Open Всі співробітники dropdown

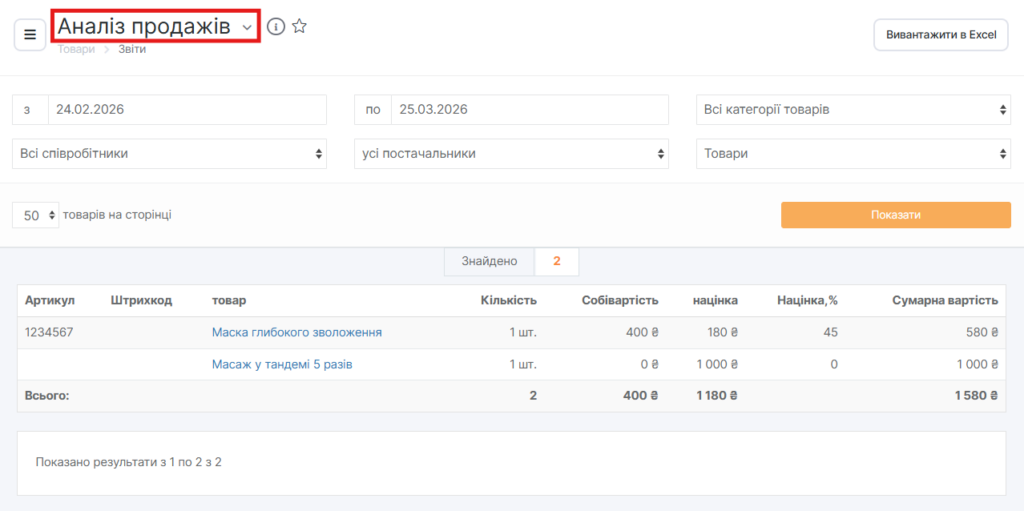pyautogui.click(x=169, y=154)
